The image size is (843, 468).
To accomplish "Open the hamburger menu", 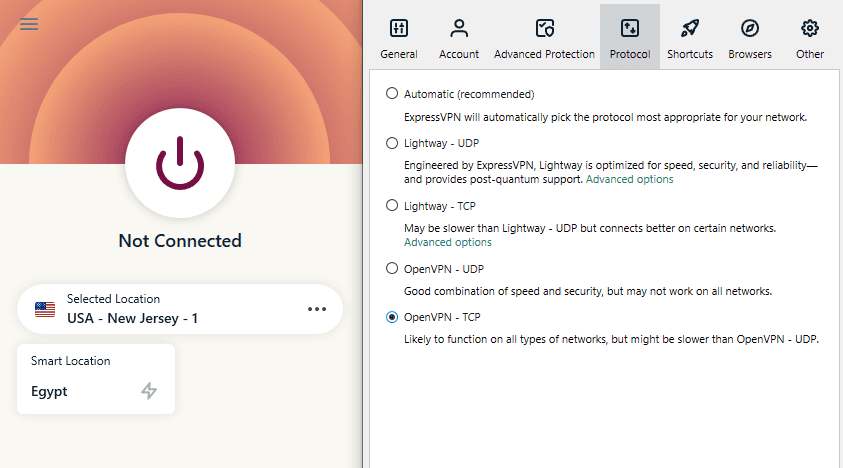I will [29, 24].
